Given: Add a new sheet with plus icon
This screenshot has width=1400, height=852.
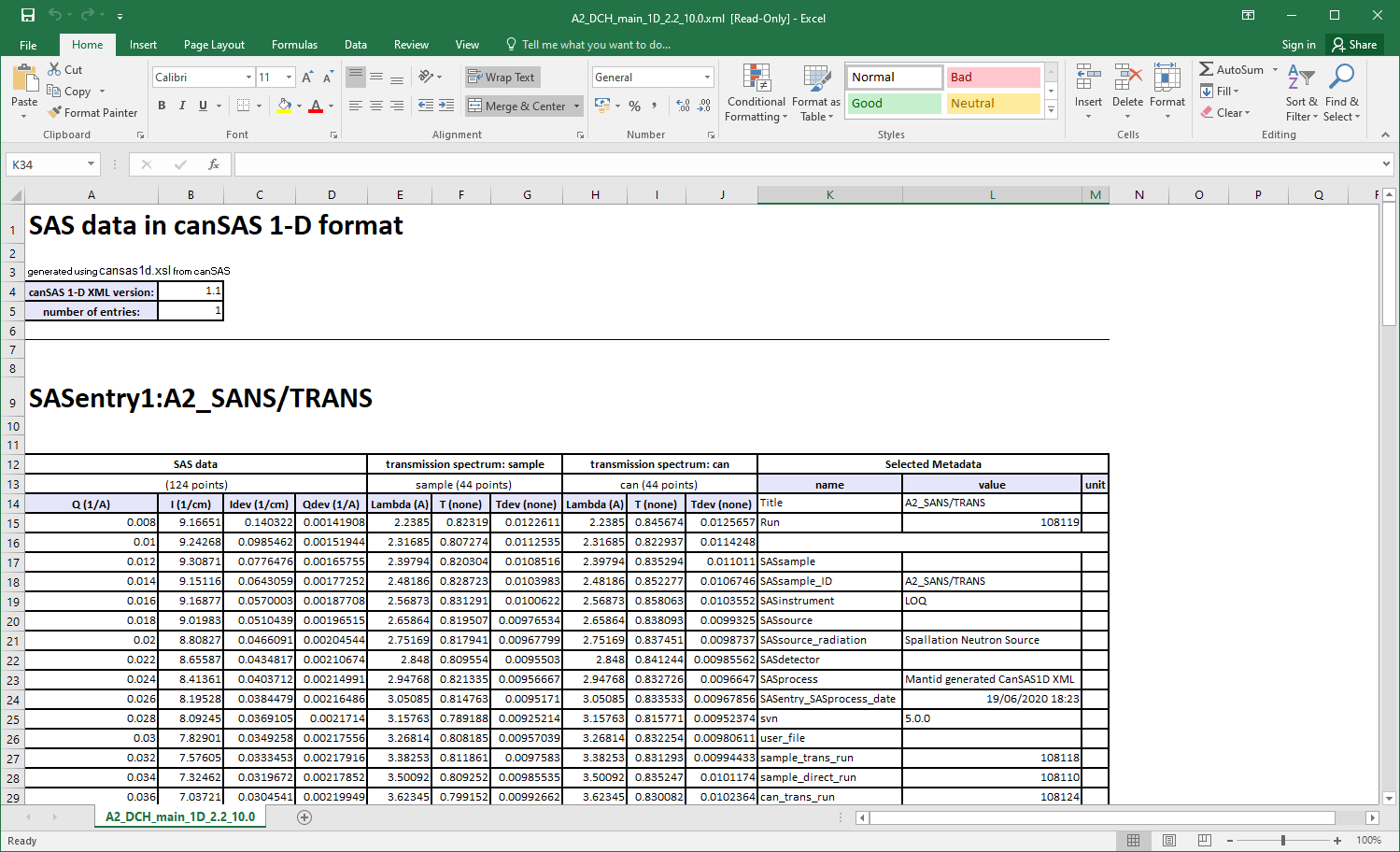Looking at the screenshot, I should (x=304, y=817).
